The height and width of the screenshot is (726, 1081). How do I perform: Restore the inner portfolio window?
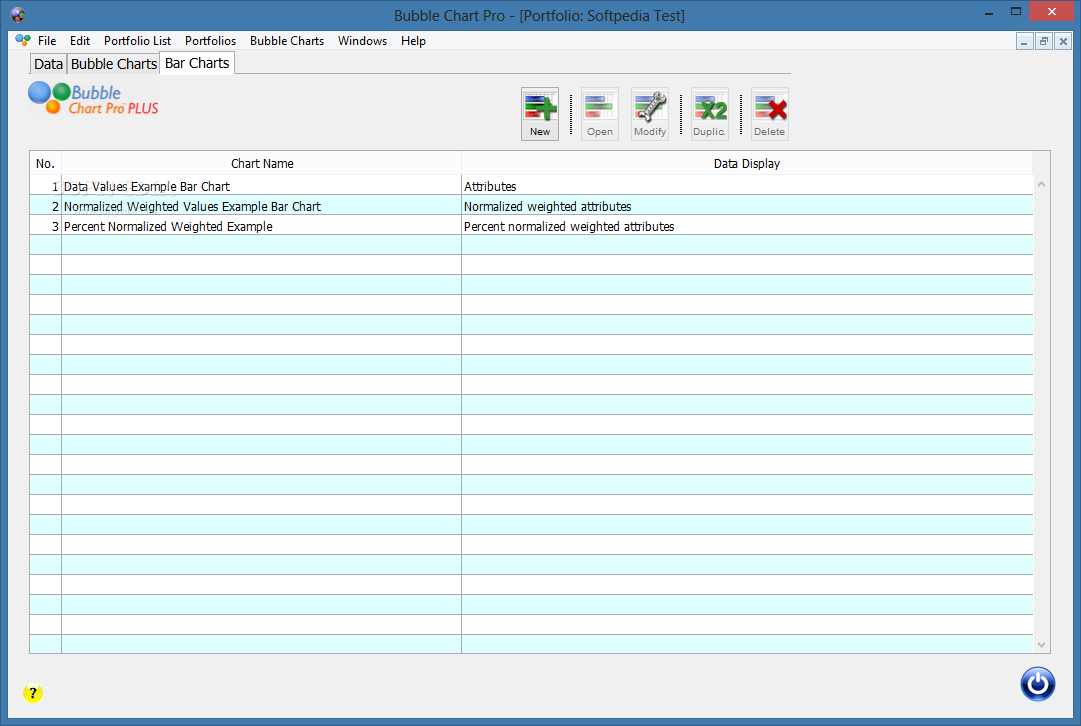pyautogui.click(x=1044, y=41)
